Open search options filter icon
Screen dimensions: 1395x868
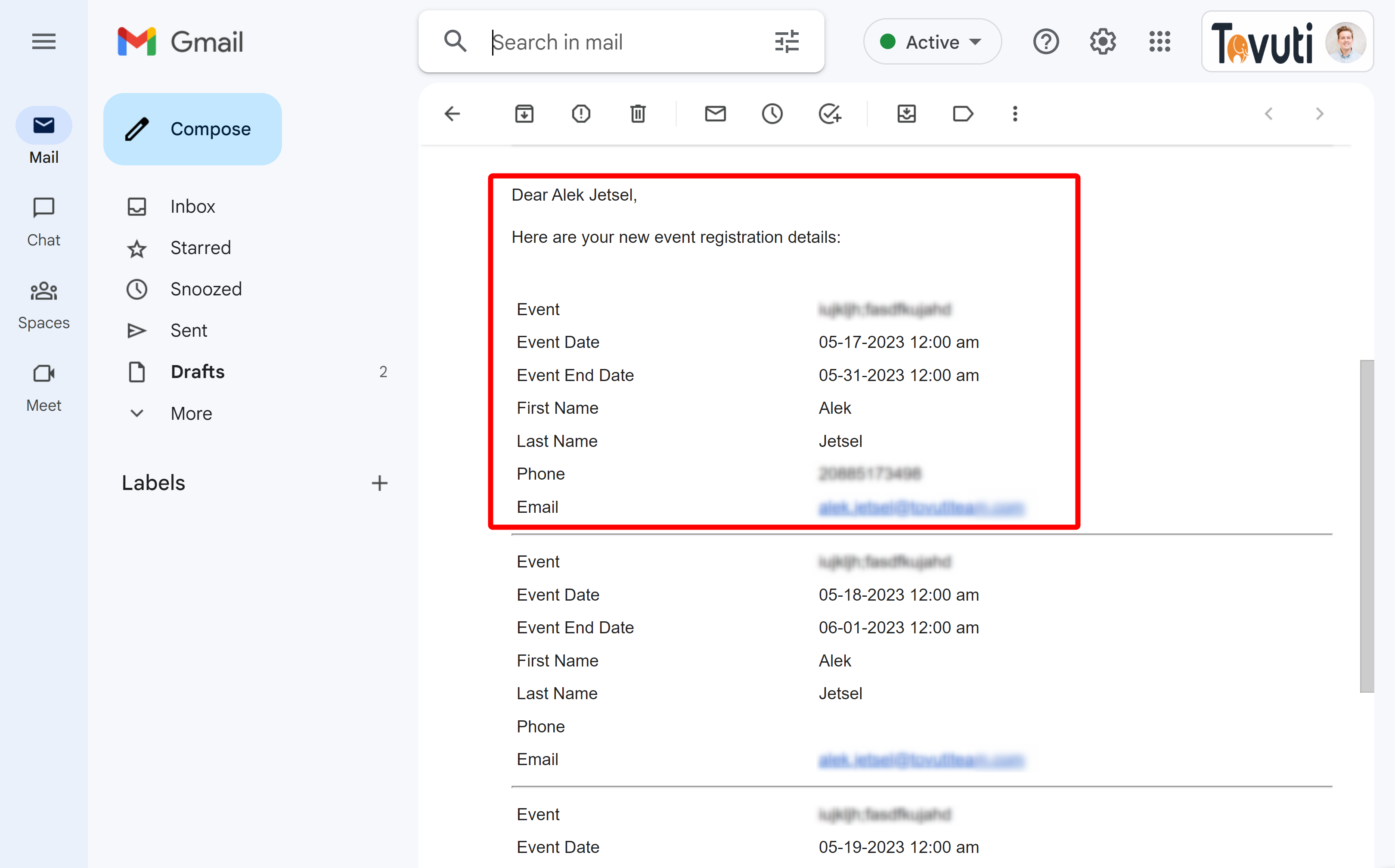coord(787,42)
